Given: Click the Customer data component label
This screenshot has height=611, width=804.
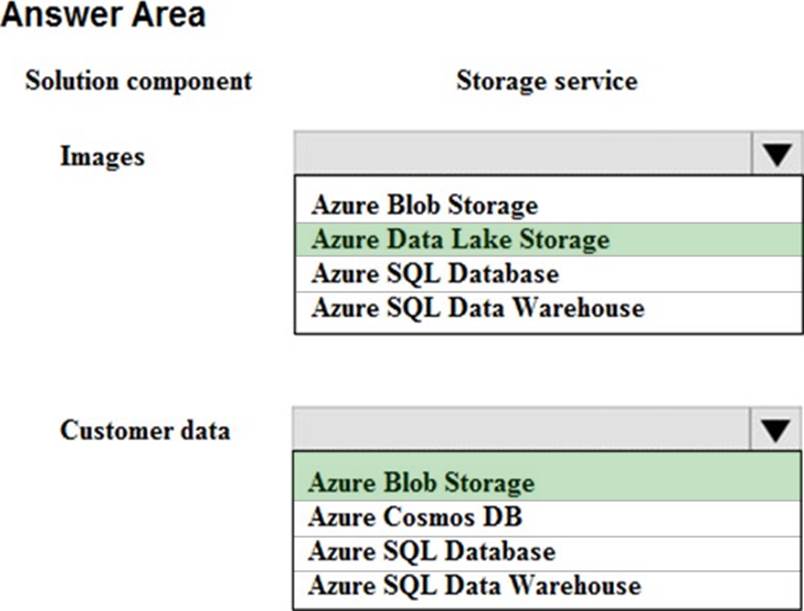Looking at the screenshot, I should coord(145,431).
